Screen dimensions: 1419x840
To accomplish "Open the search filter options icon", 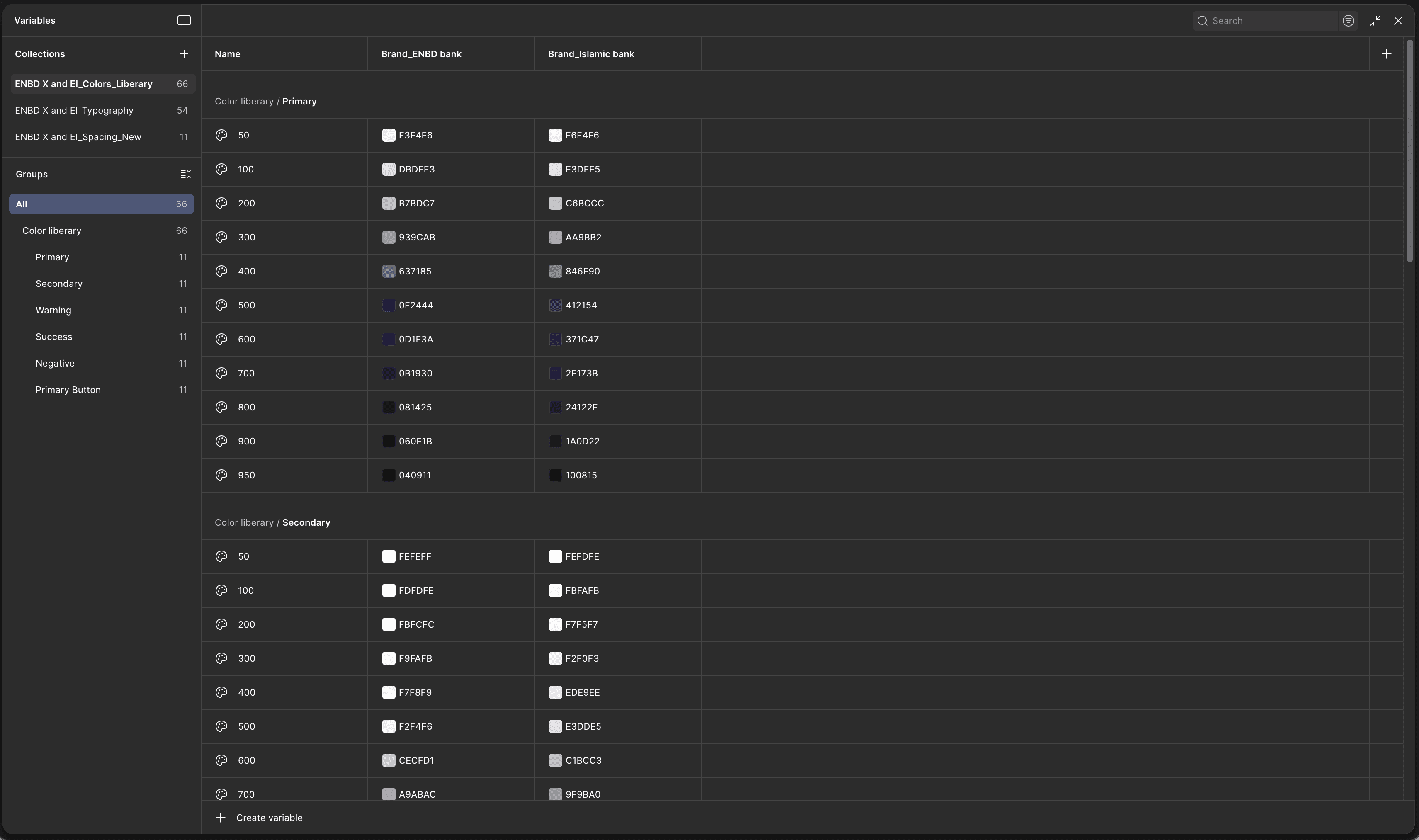I will (x=1348, y=21).
